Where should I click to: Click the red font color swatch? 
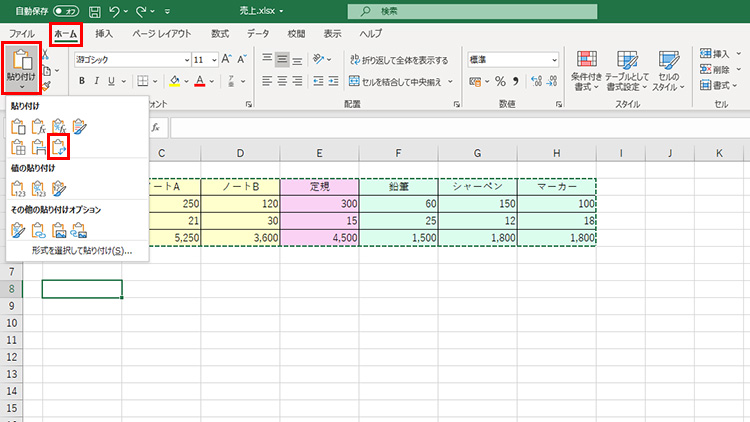click(199, 81)
